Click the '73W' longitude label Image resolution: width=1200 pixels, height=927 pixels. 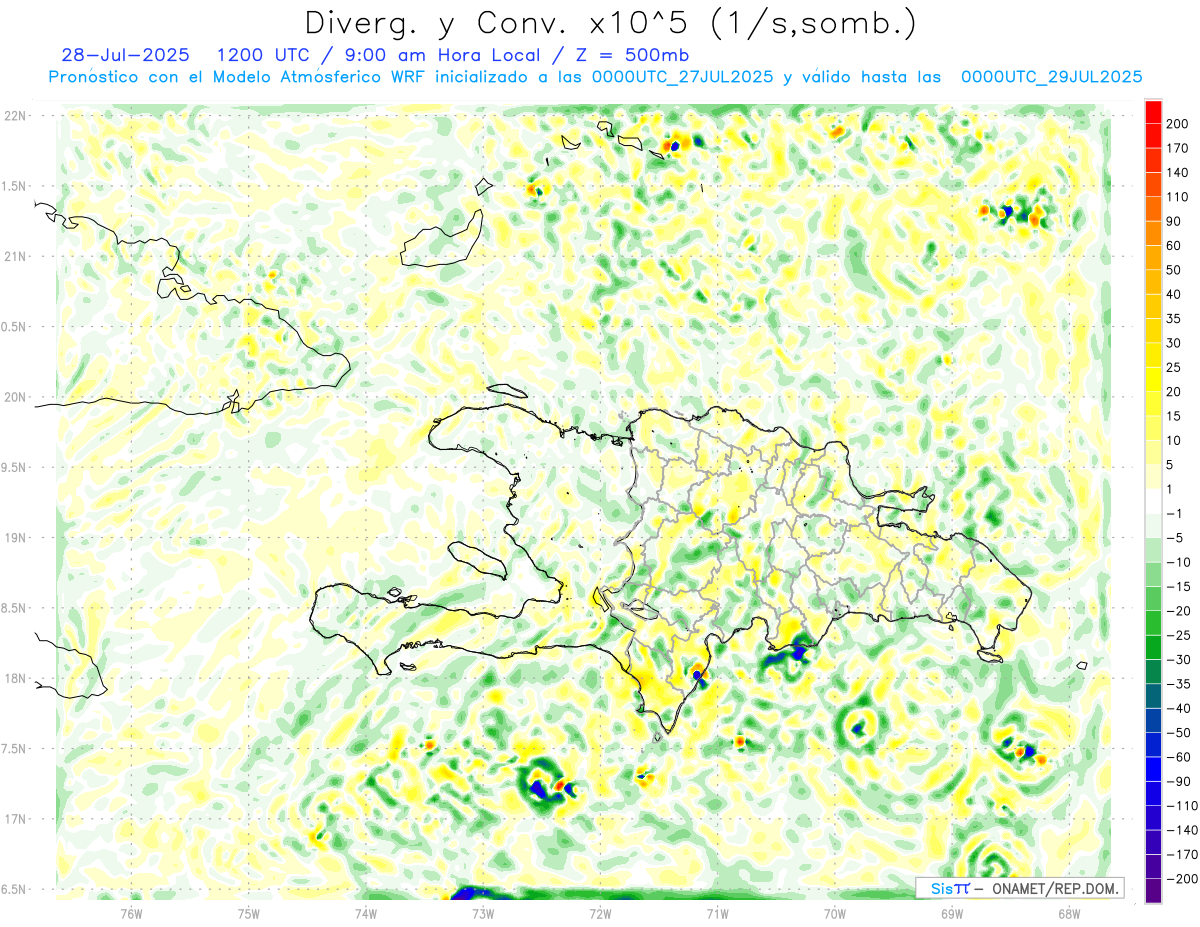click(x=483, y=913)
